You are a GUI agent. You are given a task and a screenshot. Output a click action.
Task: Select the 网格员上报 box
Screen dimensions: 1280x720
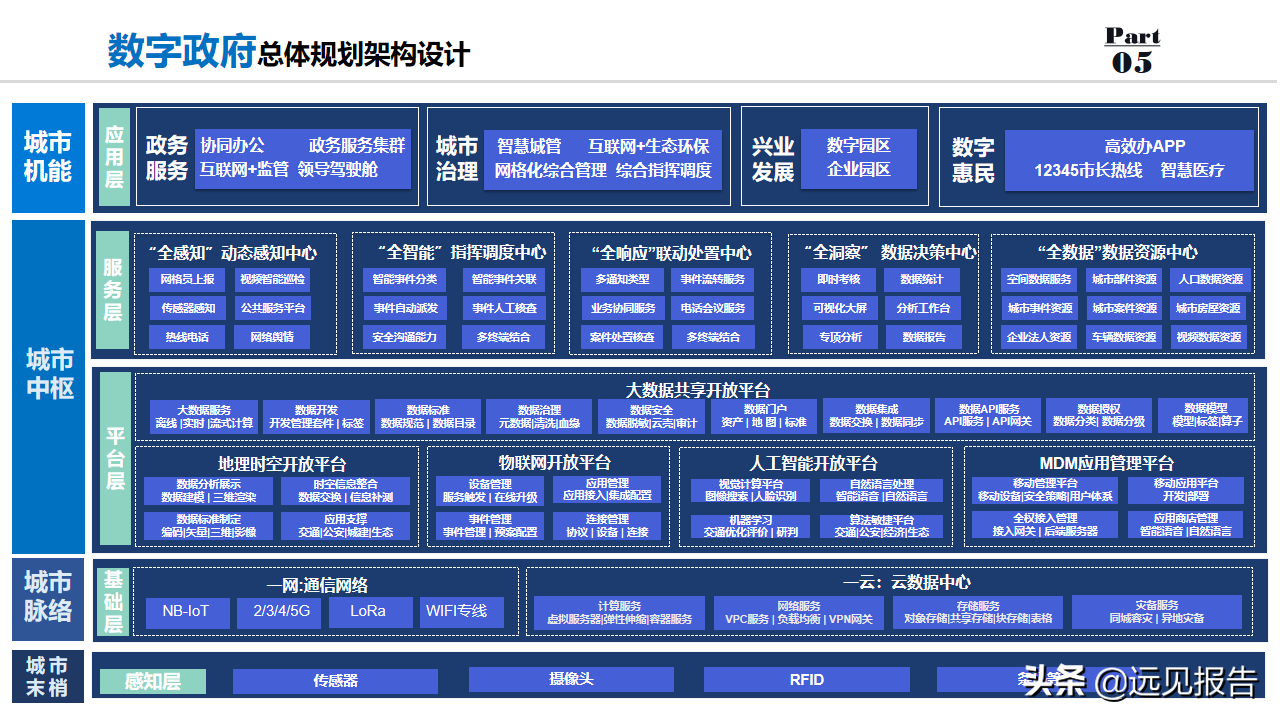click(x=188, y=279)
